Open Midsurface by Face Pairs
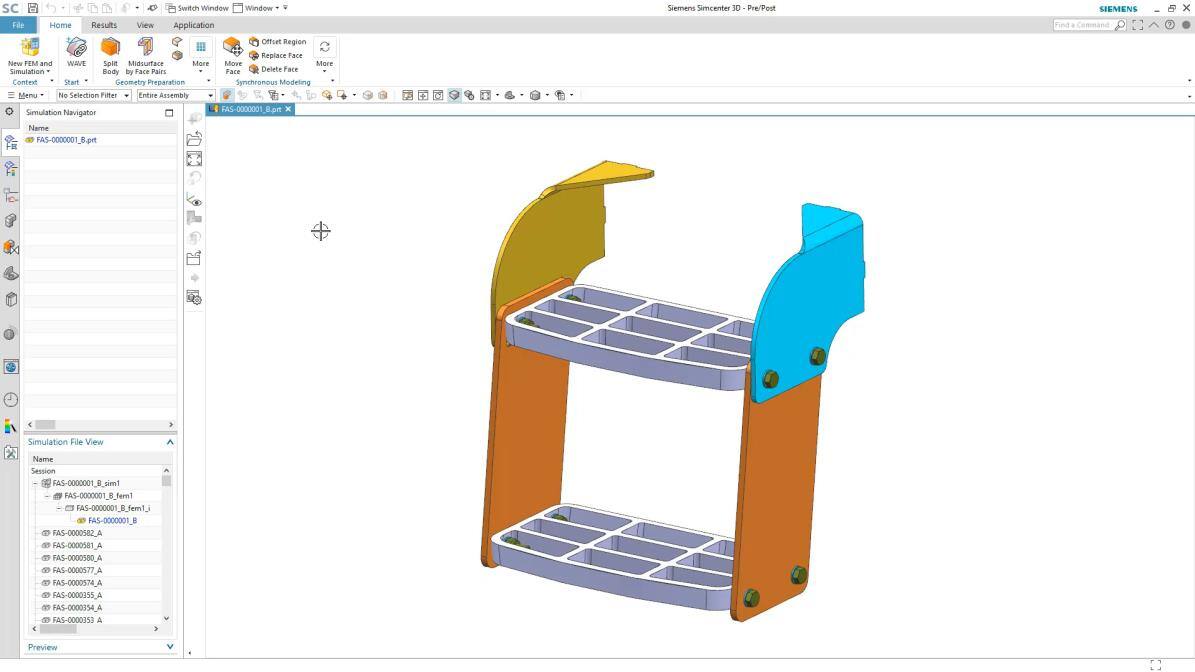This screenshot has height=672, width=1195. (x=145, y=52)
